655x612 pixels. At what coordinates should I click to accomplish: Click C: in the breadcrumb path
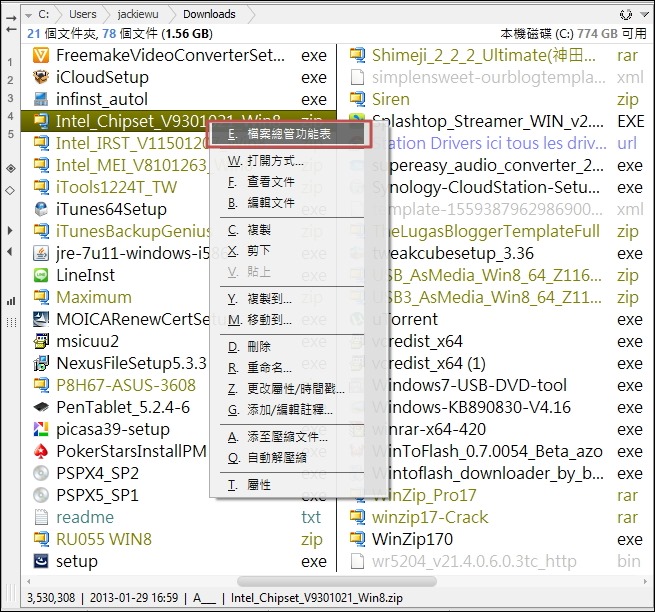click(x=43, y=14)
